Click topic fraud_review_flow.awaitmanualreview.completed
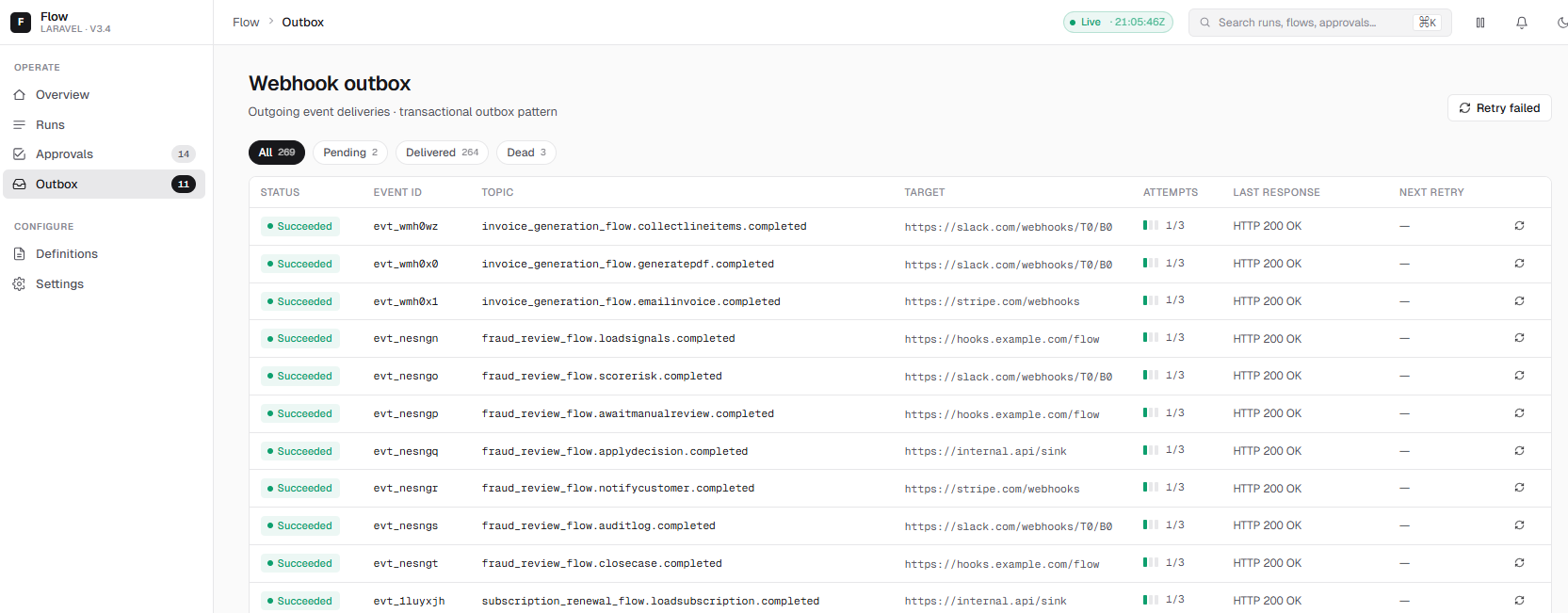 tap(628, 414)
